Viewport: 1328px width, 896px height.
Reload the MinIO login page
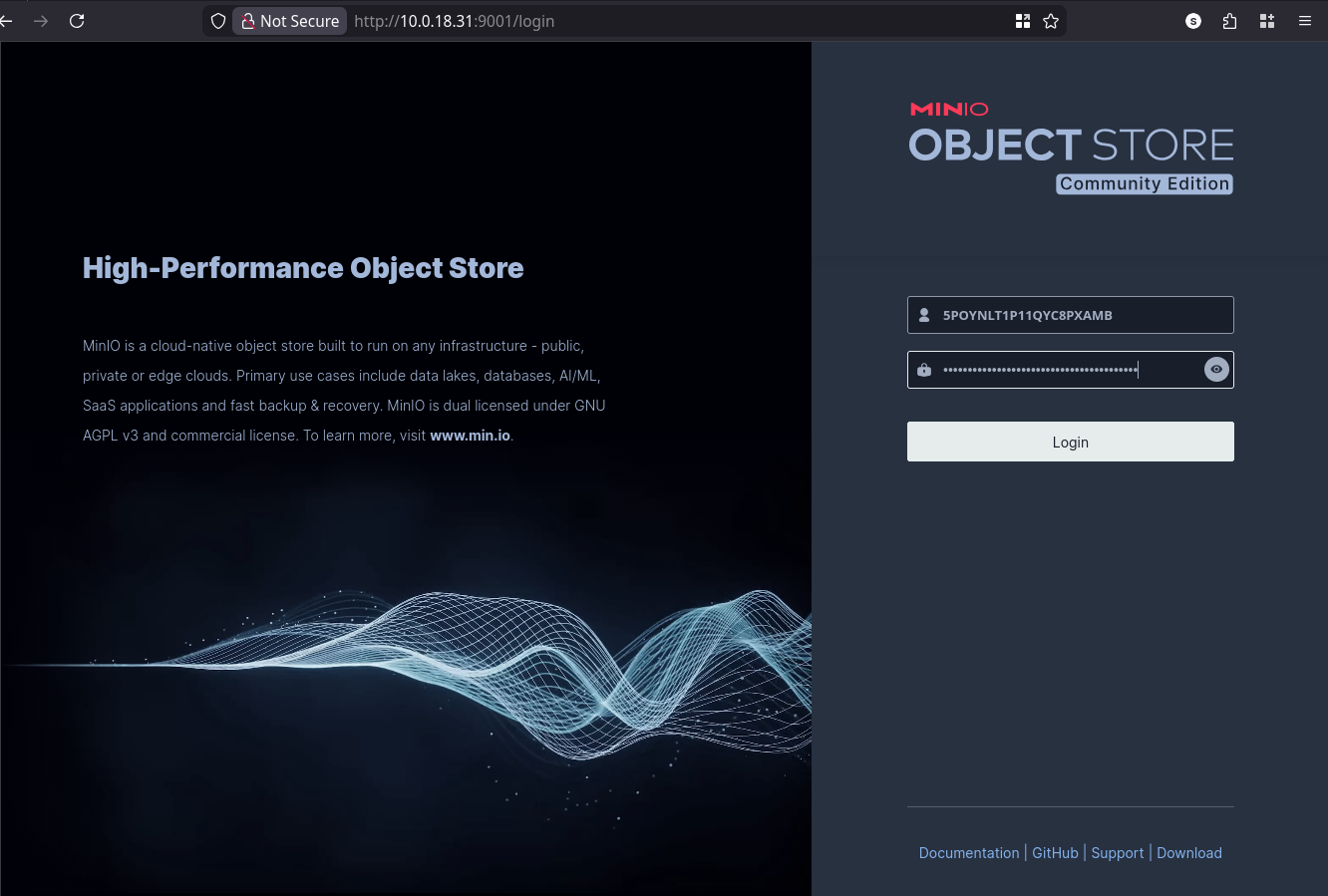point(77,21)
